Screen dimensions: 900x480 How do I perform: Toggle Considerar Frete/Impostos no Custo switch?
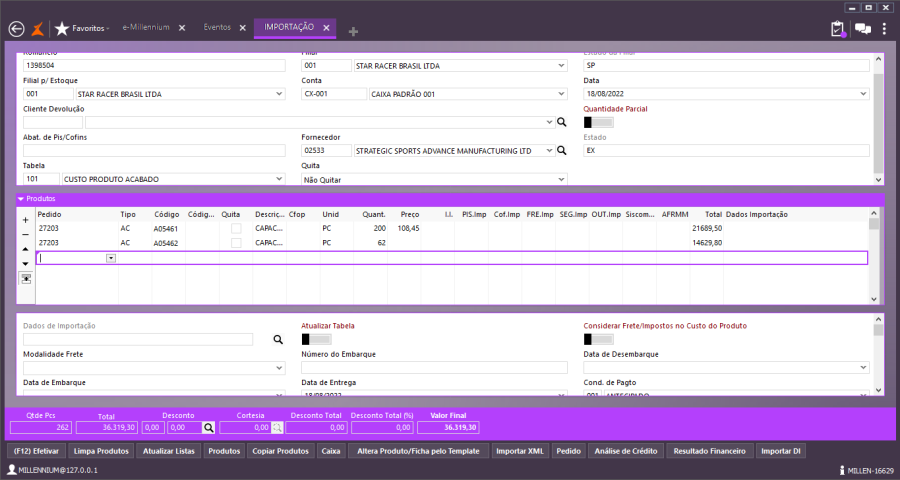coord(598,339)
